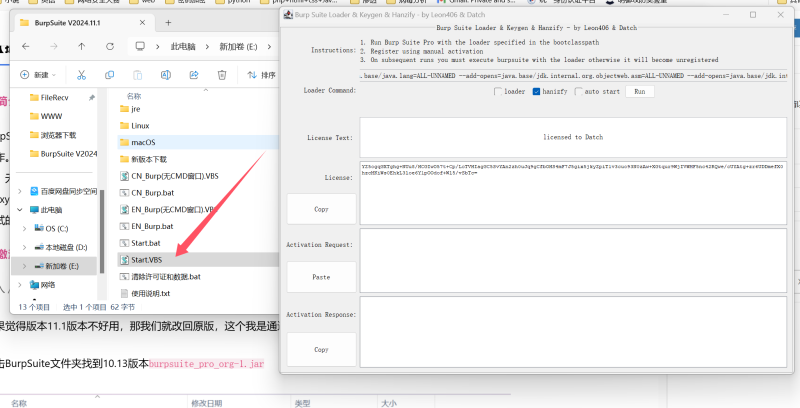The image size is (800, 408).
Task: Click the Copy icon in Explorer toolbar
Action: (108, 75)
